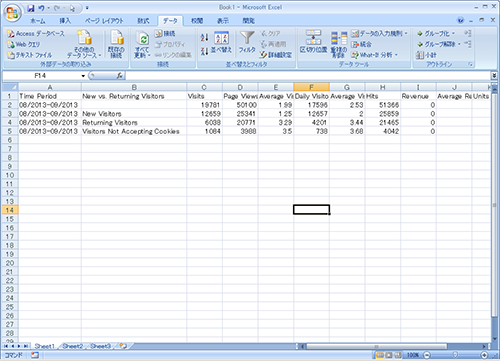This screenshot has width=500, height=361.
Task: Switch to the Sheet2 tab
Action: tap(73, 346)
